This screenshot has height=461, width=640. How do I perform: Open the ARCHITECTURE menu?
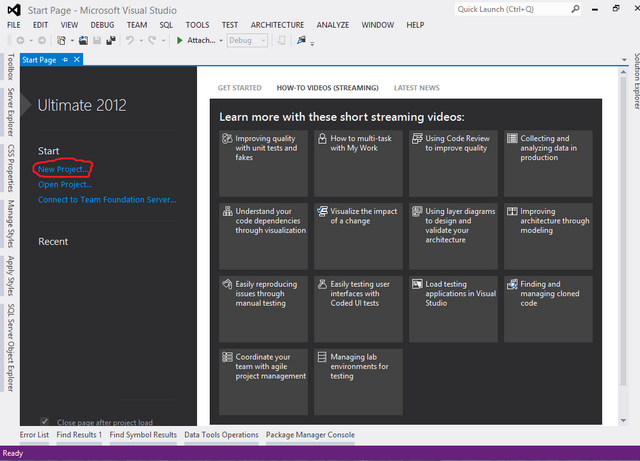click(x=277, y=25)
